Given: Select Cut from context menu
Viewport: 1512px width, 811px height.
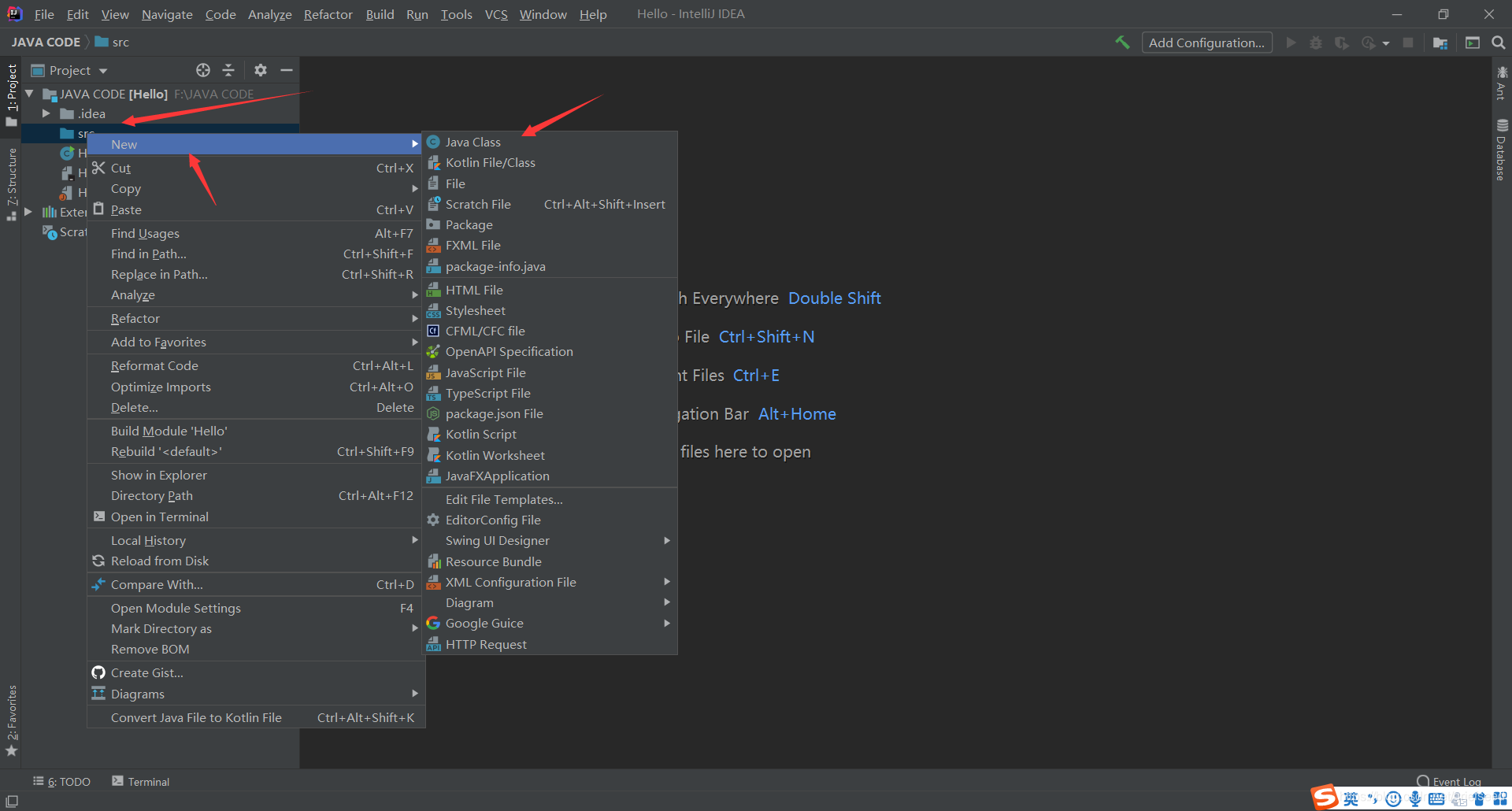Looking at the screenshot, I should coord(256,168).
